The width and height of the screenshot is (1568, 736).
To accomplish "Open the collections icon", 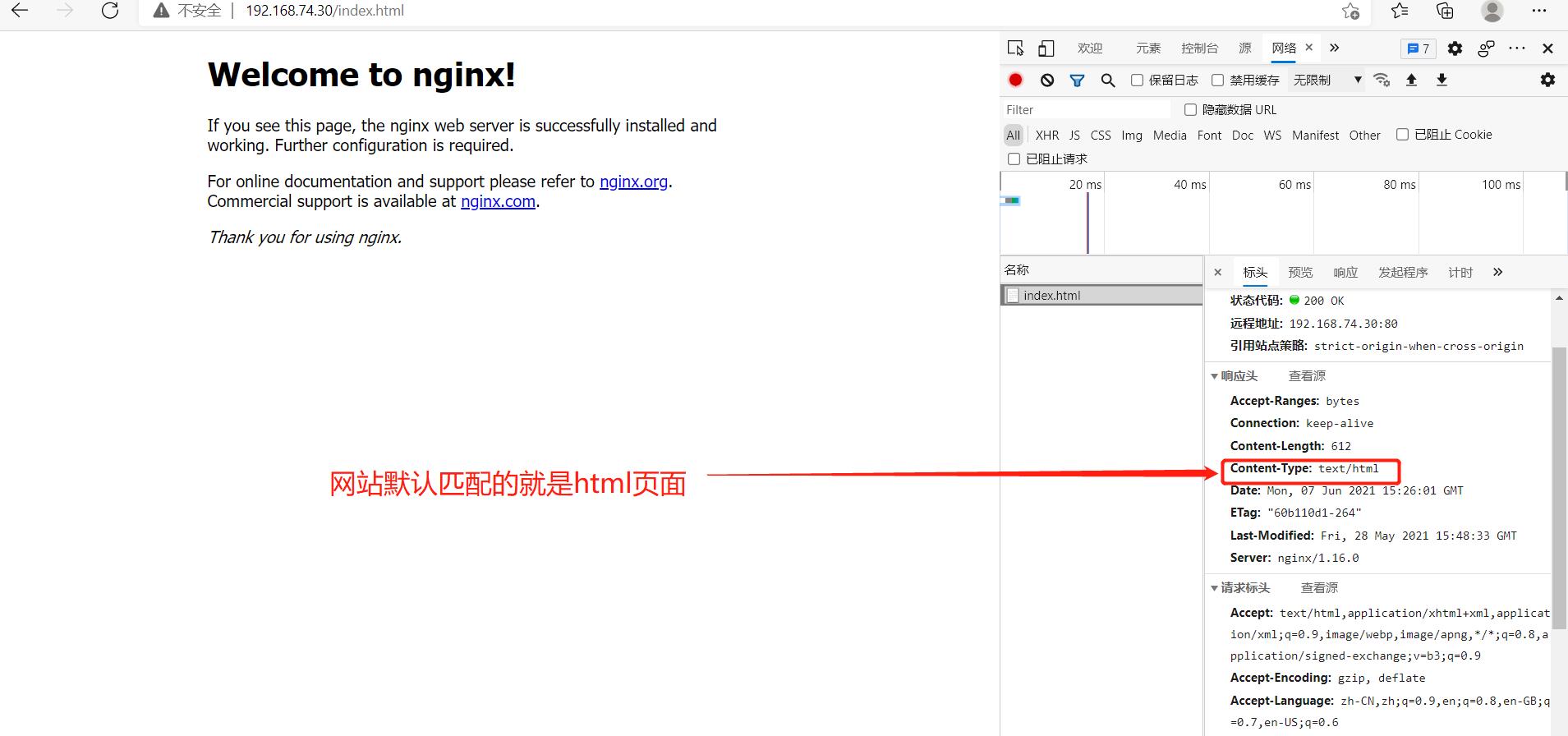I will pos(1445,11).
